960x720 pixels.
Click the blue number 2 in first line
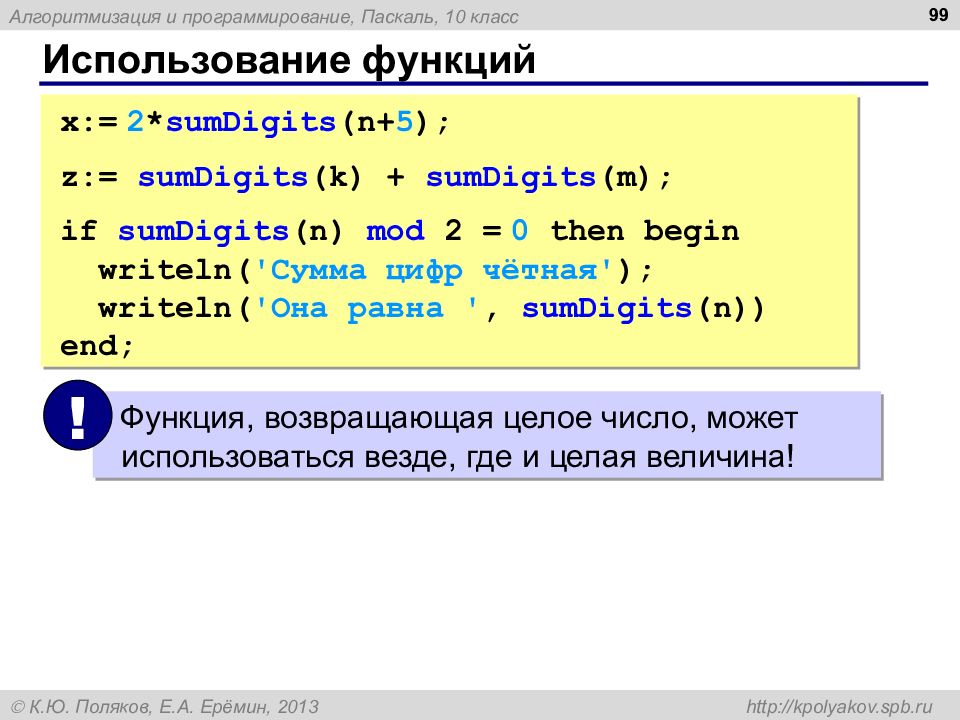[135, 122]
